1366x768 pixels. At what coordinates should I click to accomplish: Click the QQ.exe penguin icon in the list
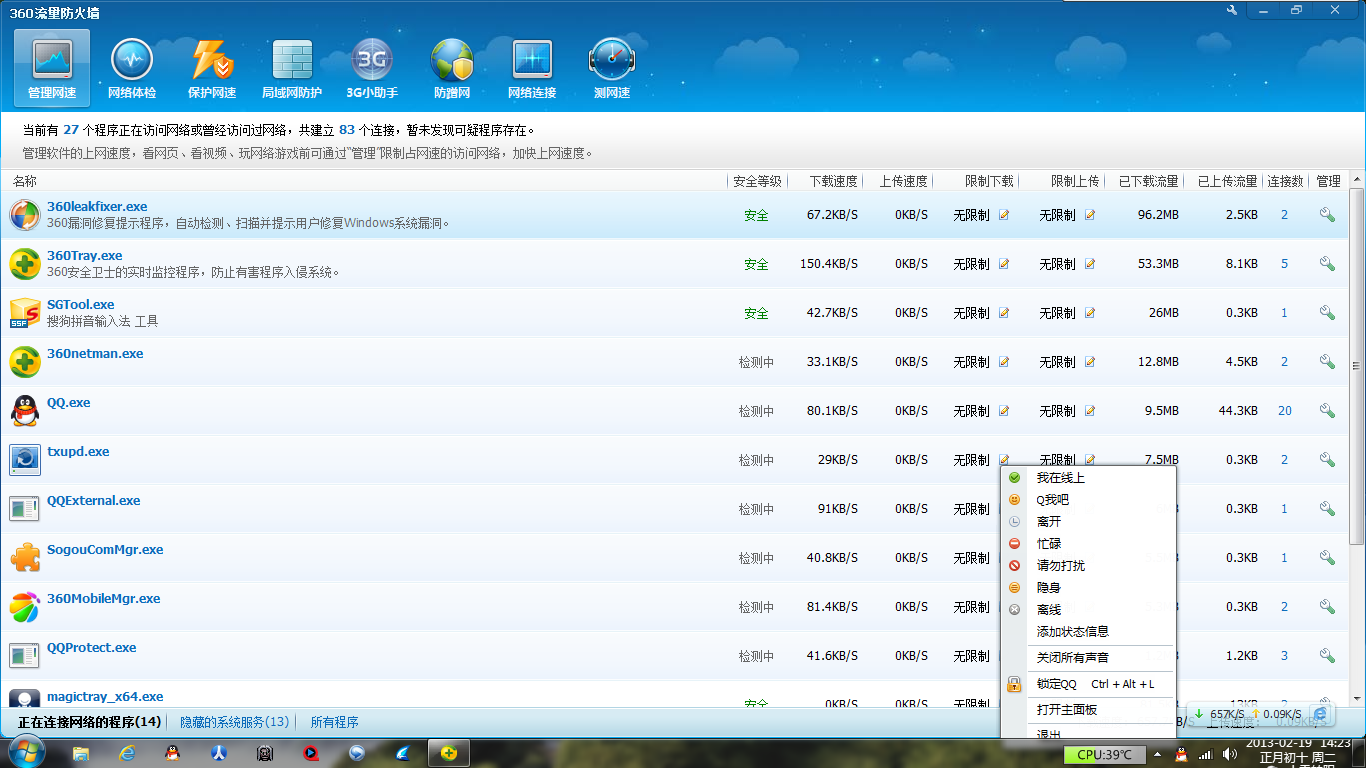25,411
